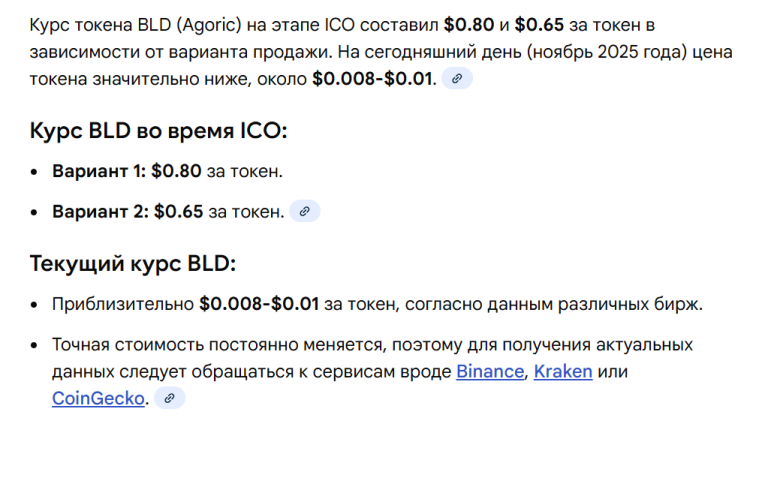Click the source link icon after CoinGecko

coord(169,398)
